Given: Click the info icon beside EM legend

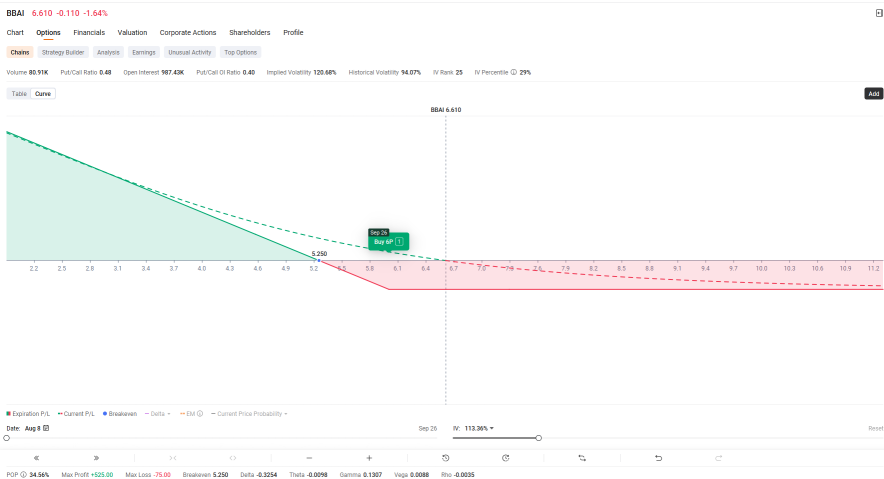Looking at the screenshot, I should pyautogui.click(x=200, y=414).
